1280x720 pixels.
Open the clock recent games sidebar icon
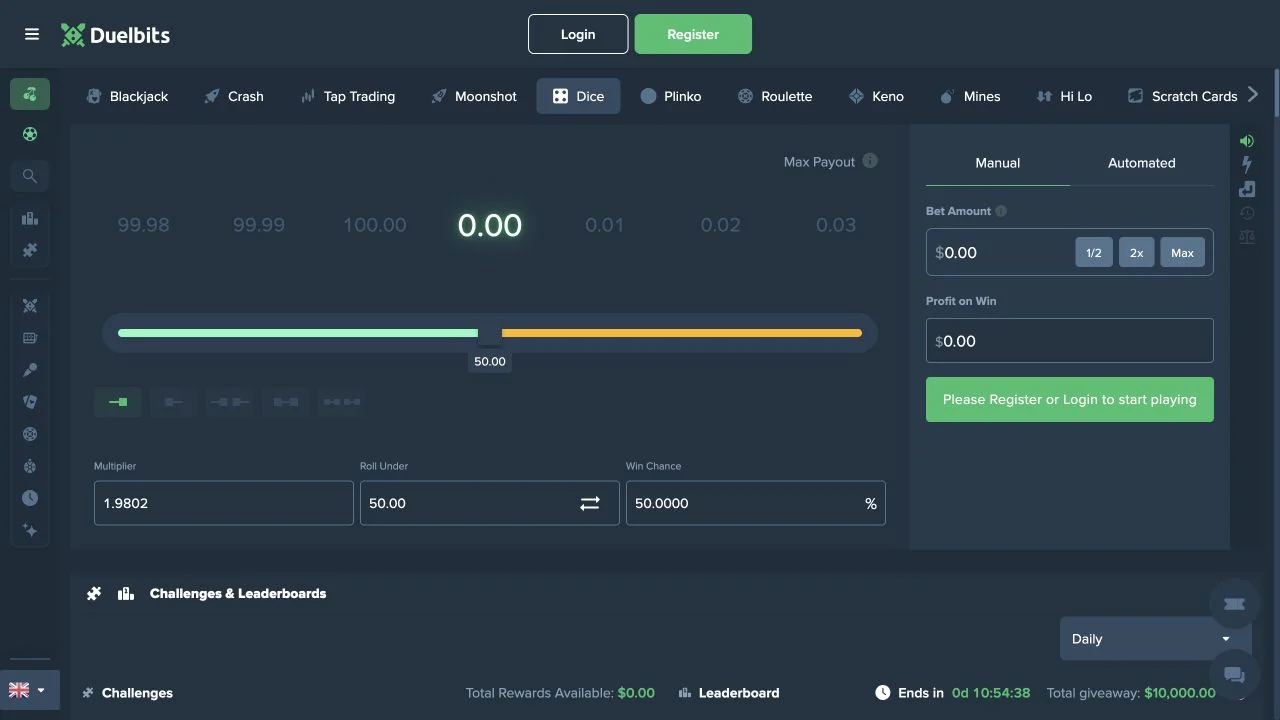[x=30, y=498]
